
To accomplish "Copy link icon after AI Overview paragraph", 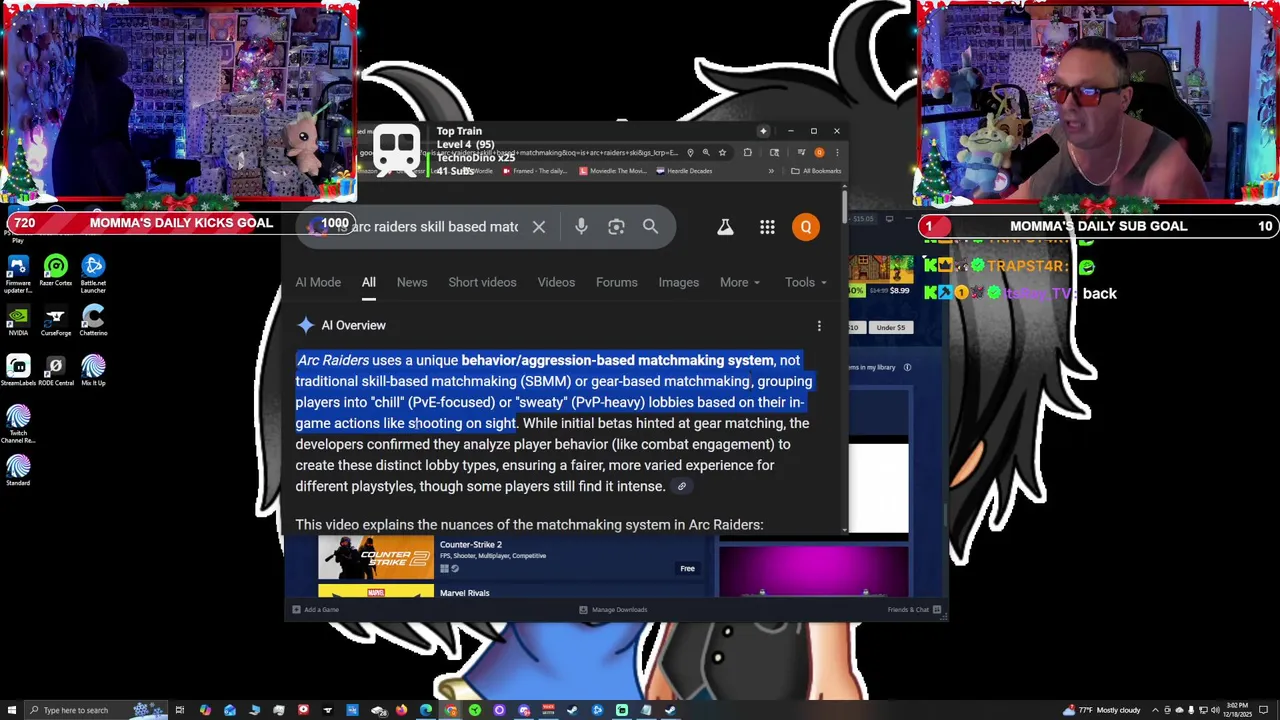I will [682, 487].
